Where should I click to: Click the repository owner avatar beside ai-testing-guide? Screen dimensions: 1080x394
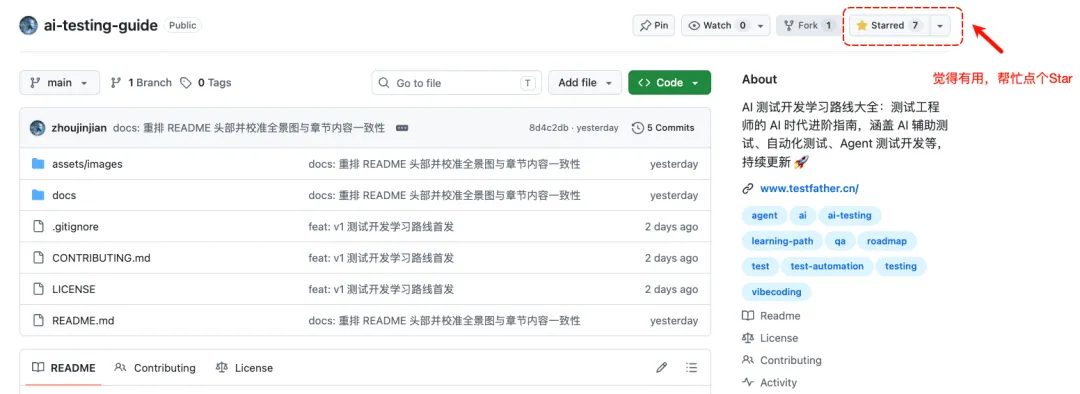point(28,25)
